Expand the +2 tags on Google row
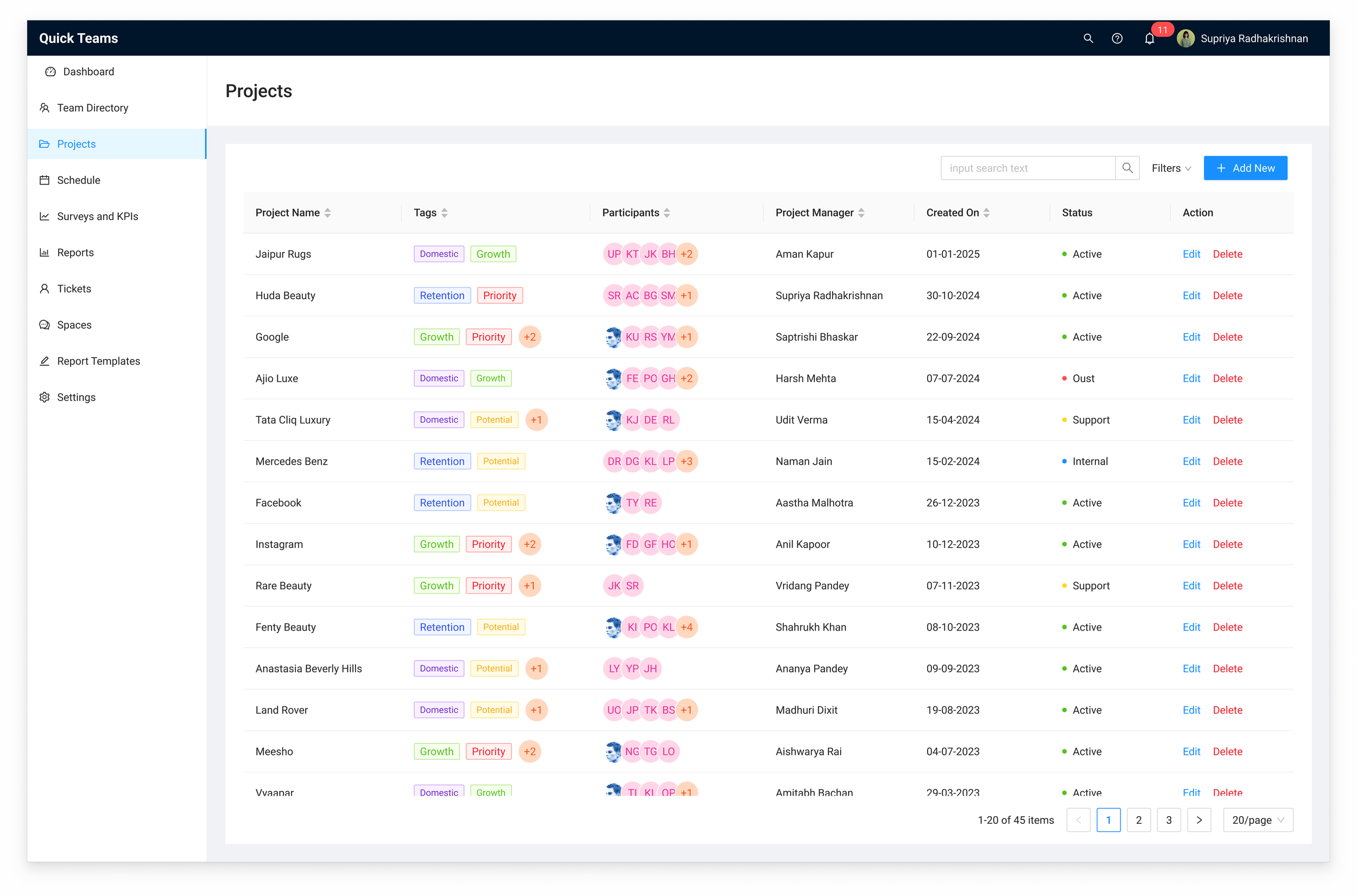The width and height of the screenshot is (1357, 896). coord(530,337)
